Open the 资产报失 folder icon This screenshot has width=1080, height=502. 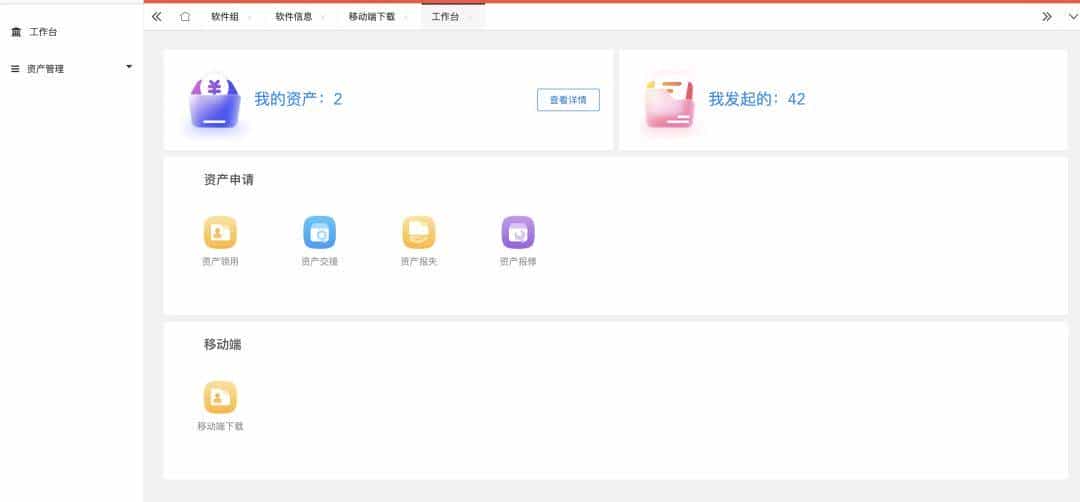click(x=419, y=232)
